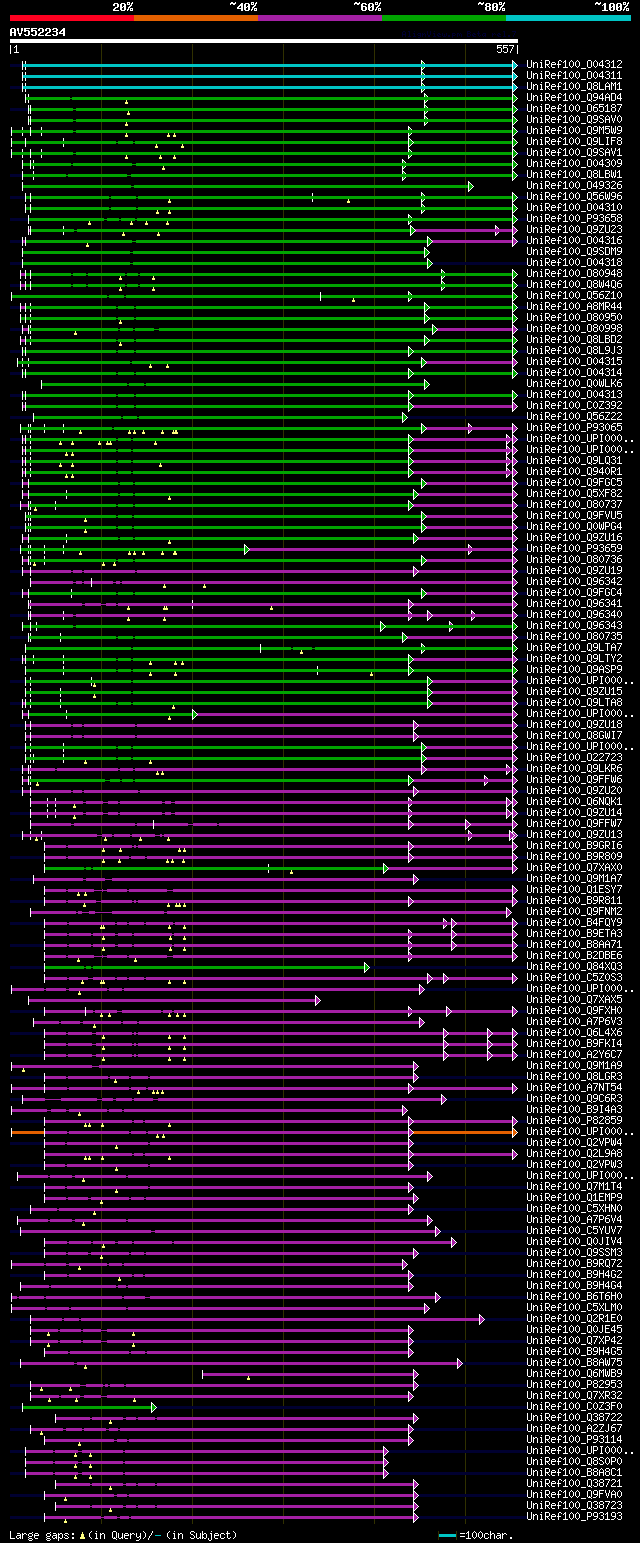Select the query name AV552234
The height and width of the screenshot is (1543, 640).
coord(38,32)
